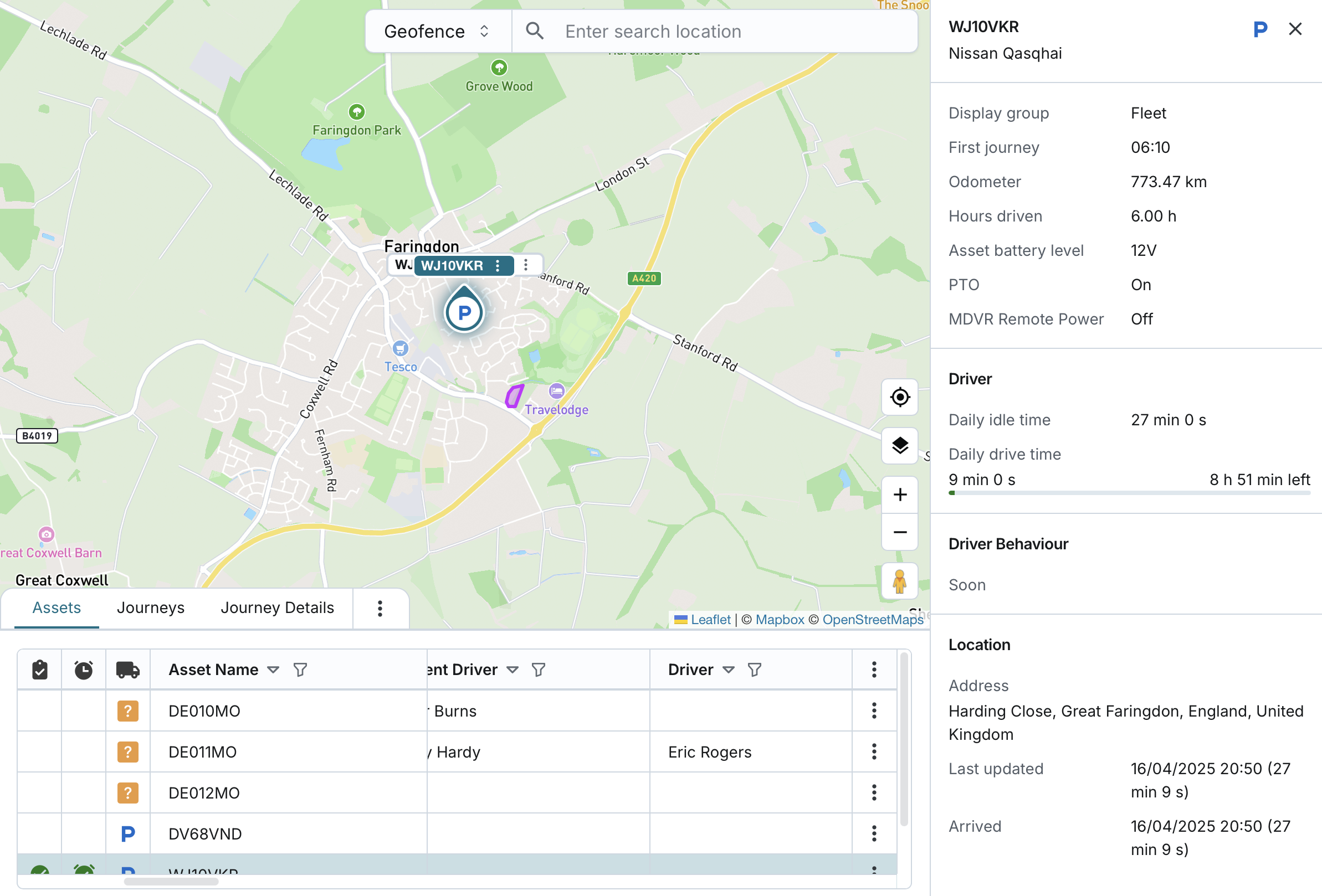Zoom in on the map
The image size is (1322, 896).
pos(899,495)
